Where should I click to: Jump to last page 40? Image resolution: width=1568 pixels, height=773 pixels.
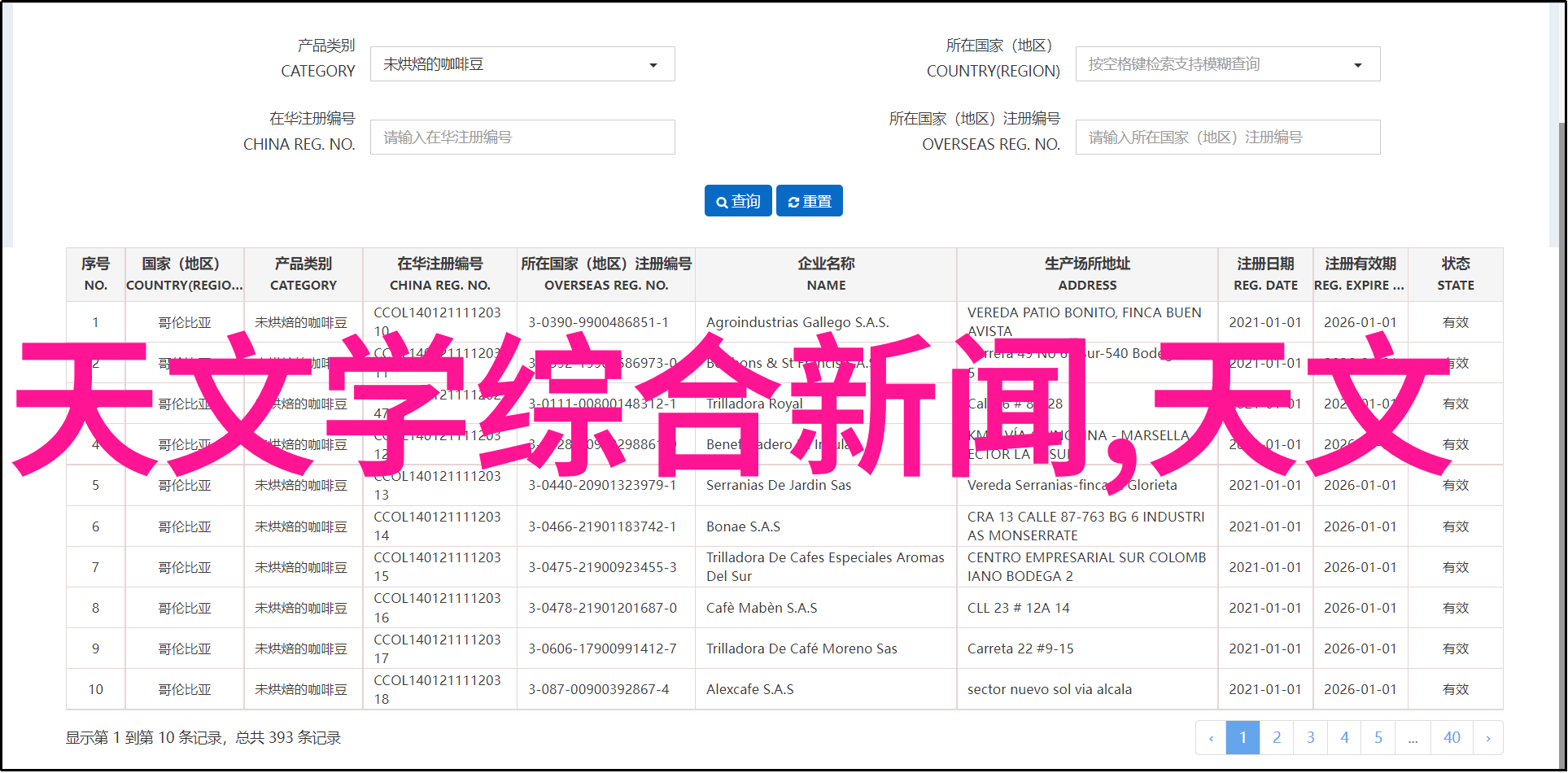1452,738
